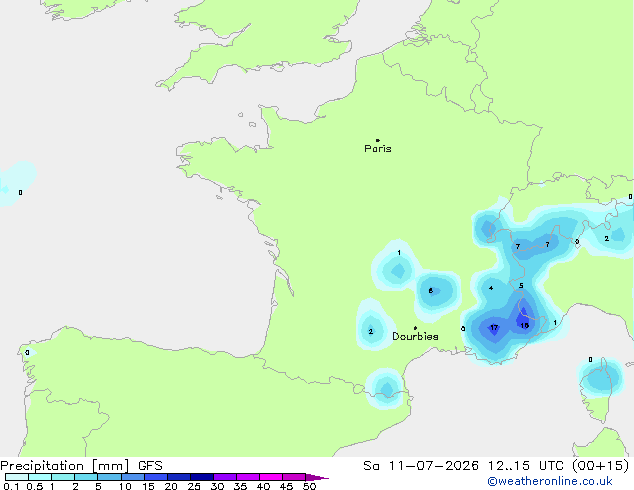Click the legend scale label 25
Image resolution: width=634 pixels, height=490 pixels.
(x=194, y=486)
